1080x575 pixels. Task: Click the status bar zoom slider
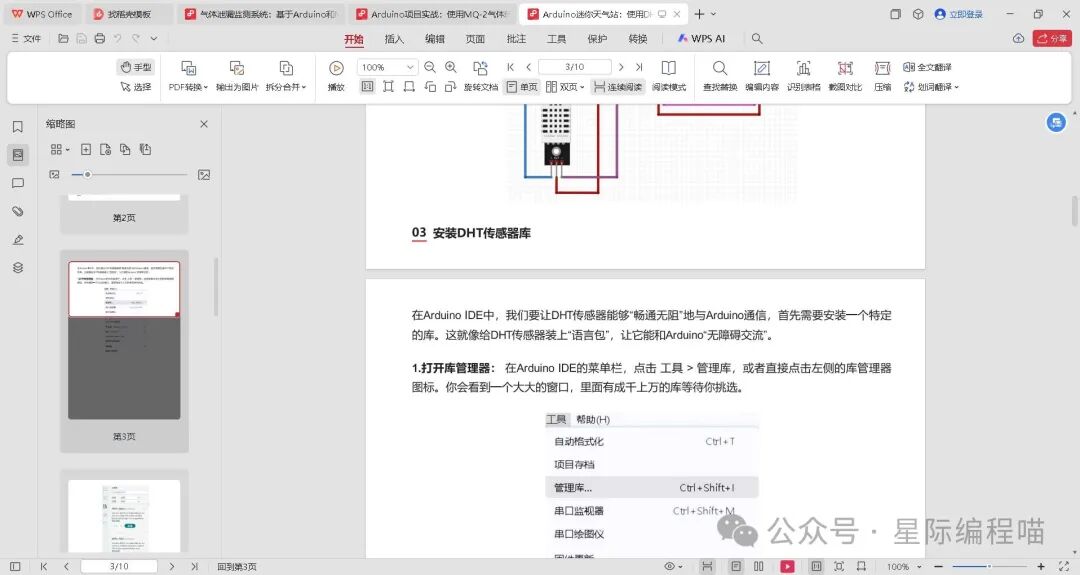[990, 566]
